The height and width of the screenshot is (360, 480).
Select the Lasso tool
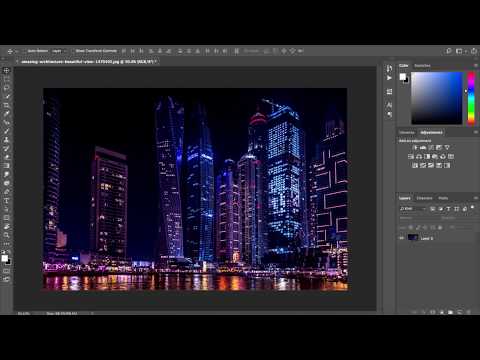6,88
